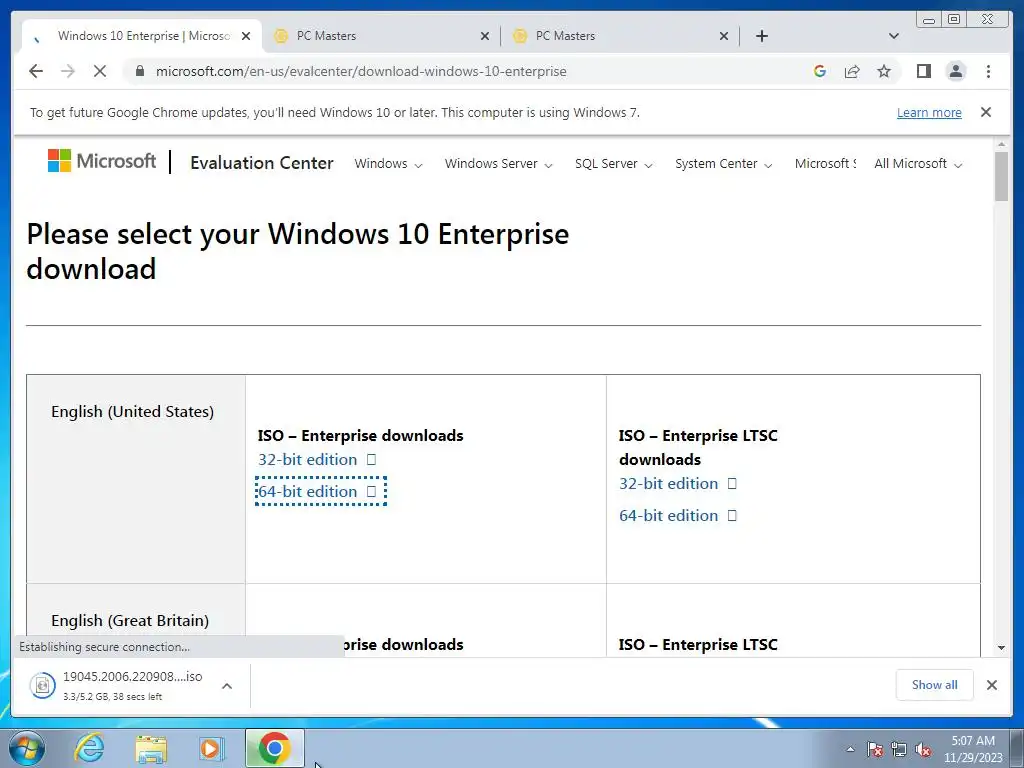This screenshot has width=1024, height=768.
Task: Switch to the second PC Masters tab
Action: coord(620,36)
